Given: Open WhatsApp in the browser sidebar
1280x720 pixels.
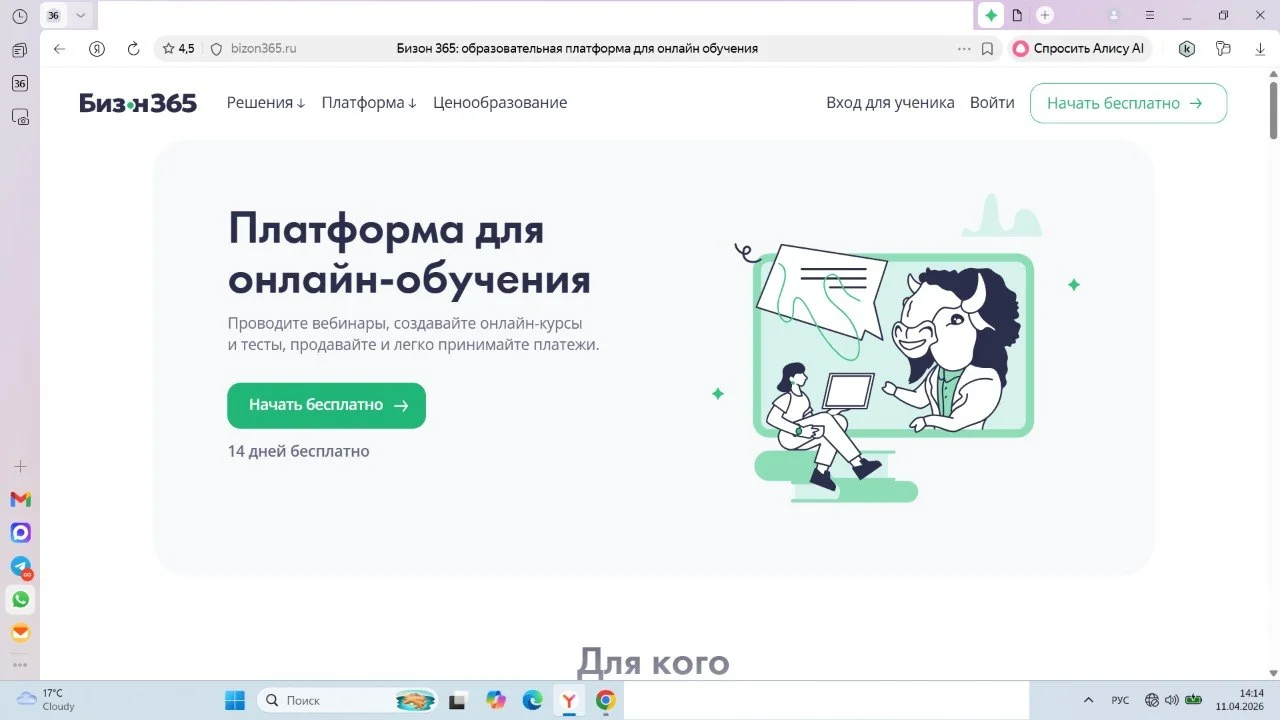Looking at the screenshot, I should 20,600.
